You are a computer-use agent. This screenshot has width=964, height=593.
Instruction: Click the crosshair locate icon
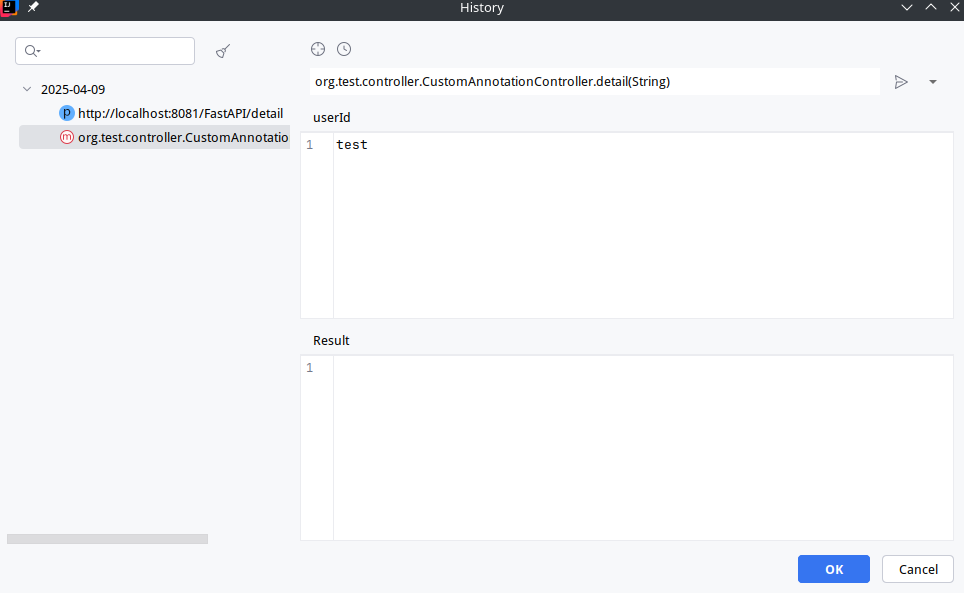point(318,49)
